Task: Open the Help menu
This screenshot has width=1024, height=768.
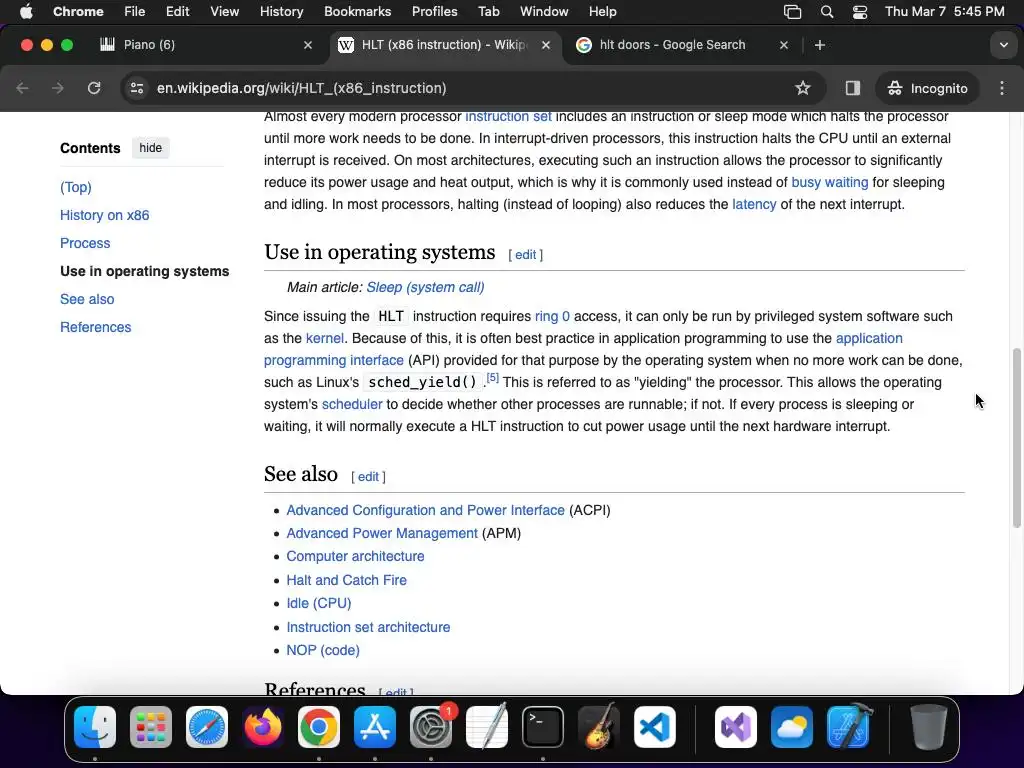Action: pyautogui.click(x=602, y=12)
